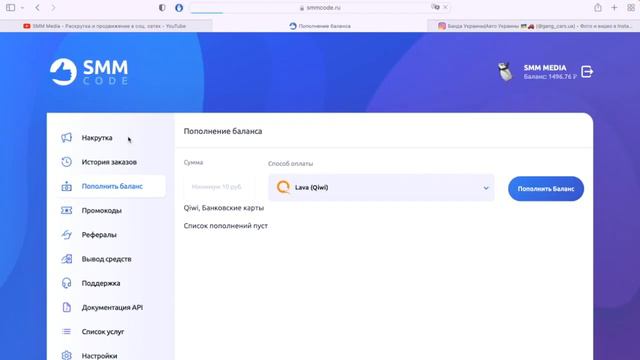Click the SMM Code logo
The width and height of the screenshot is (640, 360).
pos(89,71)
